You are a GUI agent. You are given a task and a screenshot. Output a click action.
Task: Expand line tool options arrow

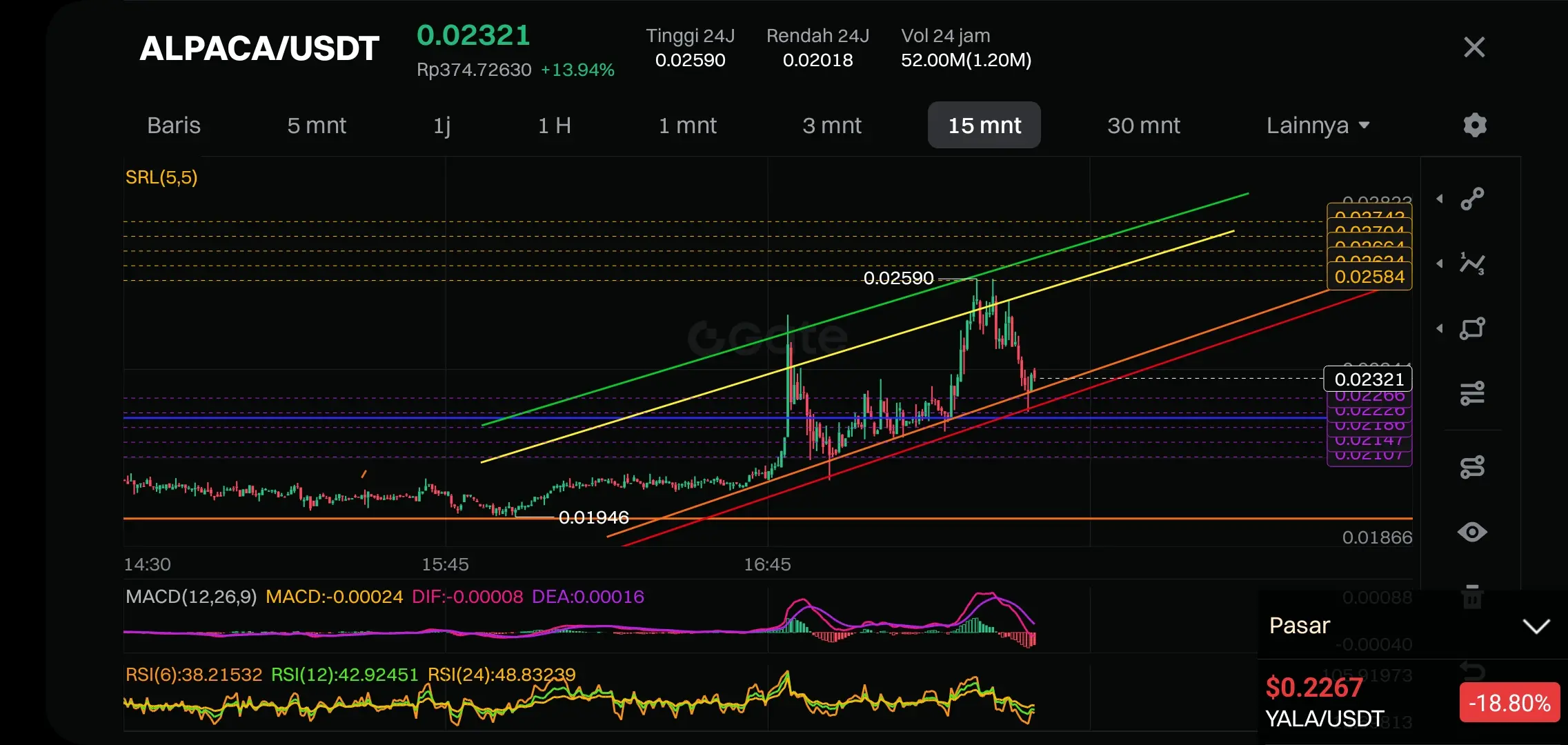(1440, 199)
